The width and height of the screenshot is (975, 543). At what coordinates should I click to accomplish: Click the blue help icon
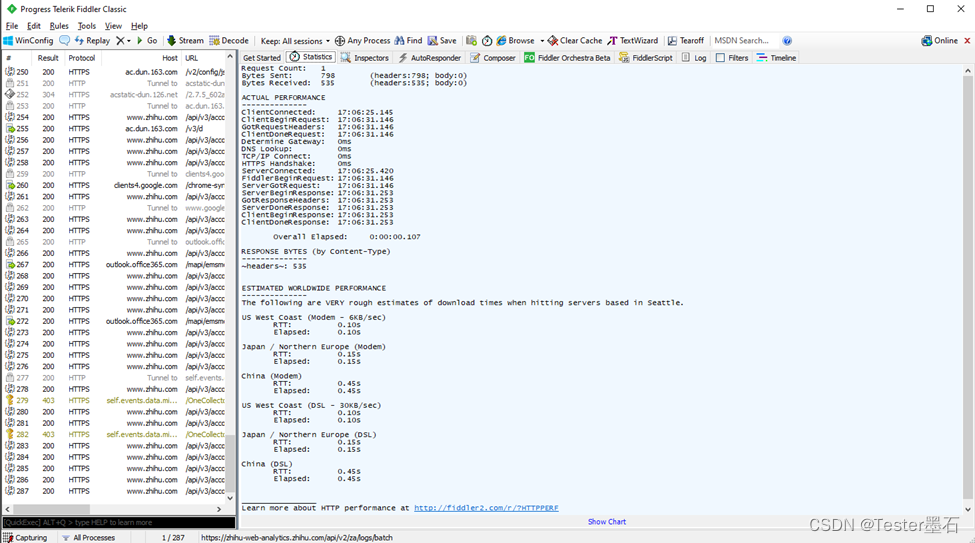coord(787,40)
